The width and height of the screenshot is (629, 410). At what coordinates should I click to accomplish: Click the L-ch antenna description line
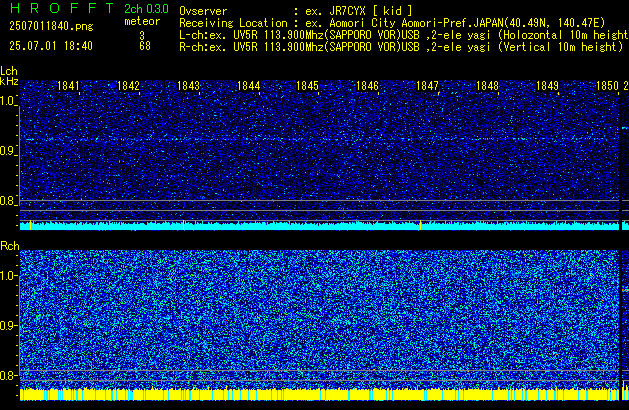pos(404,35)
